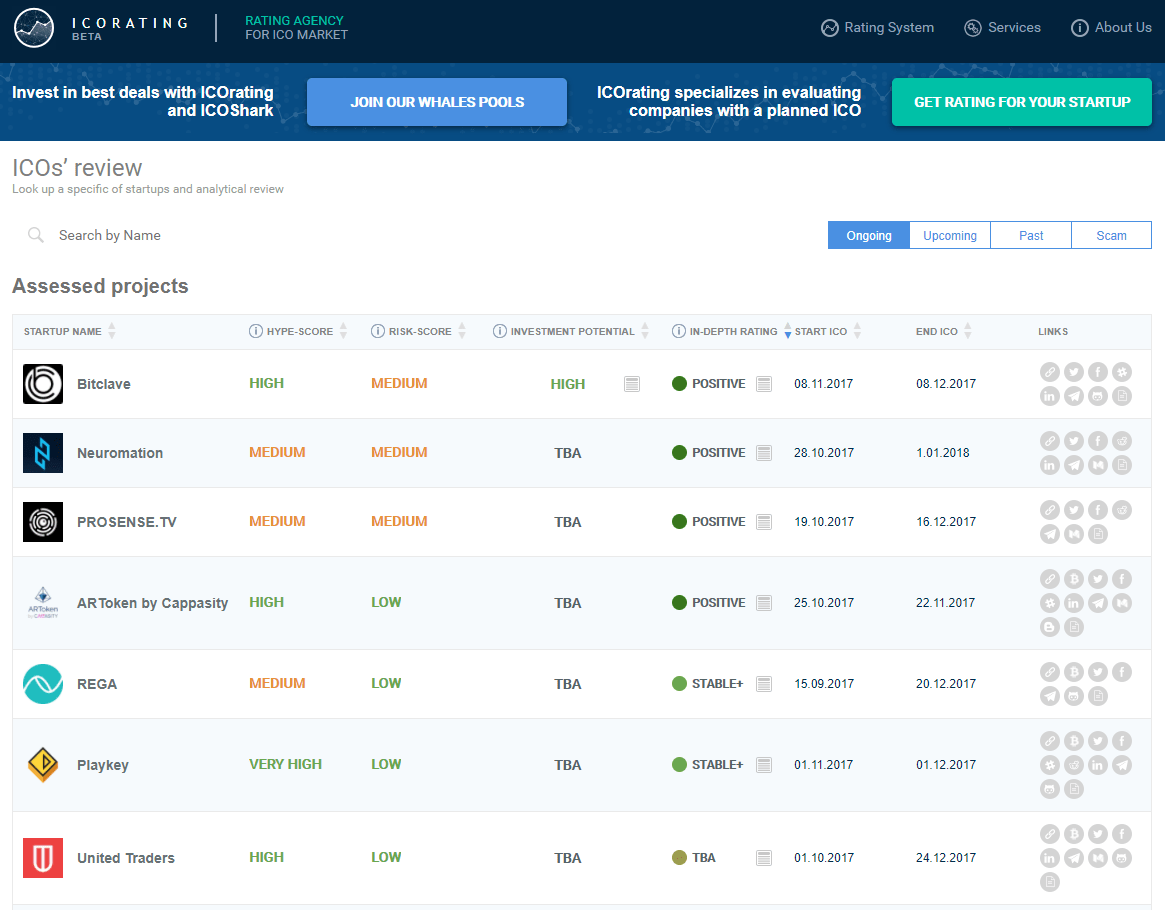Open Bitclave's Slack link icon
The image size is (1165, 910).
click(1122, 372)
